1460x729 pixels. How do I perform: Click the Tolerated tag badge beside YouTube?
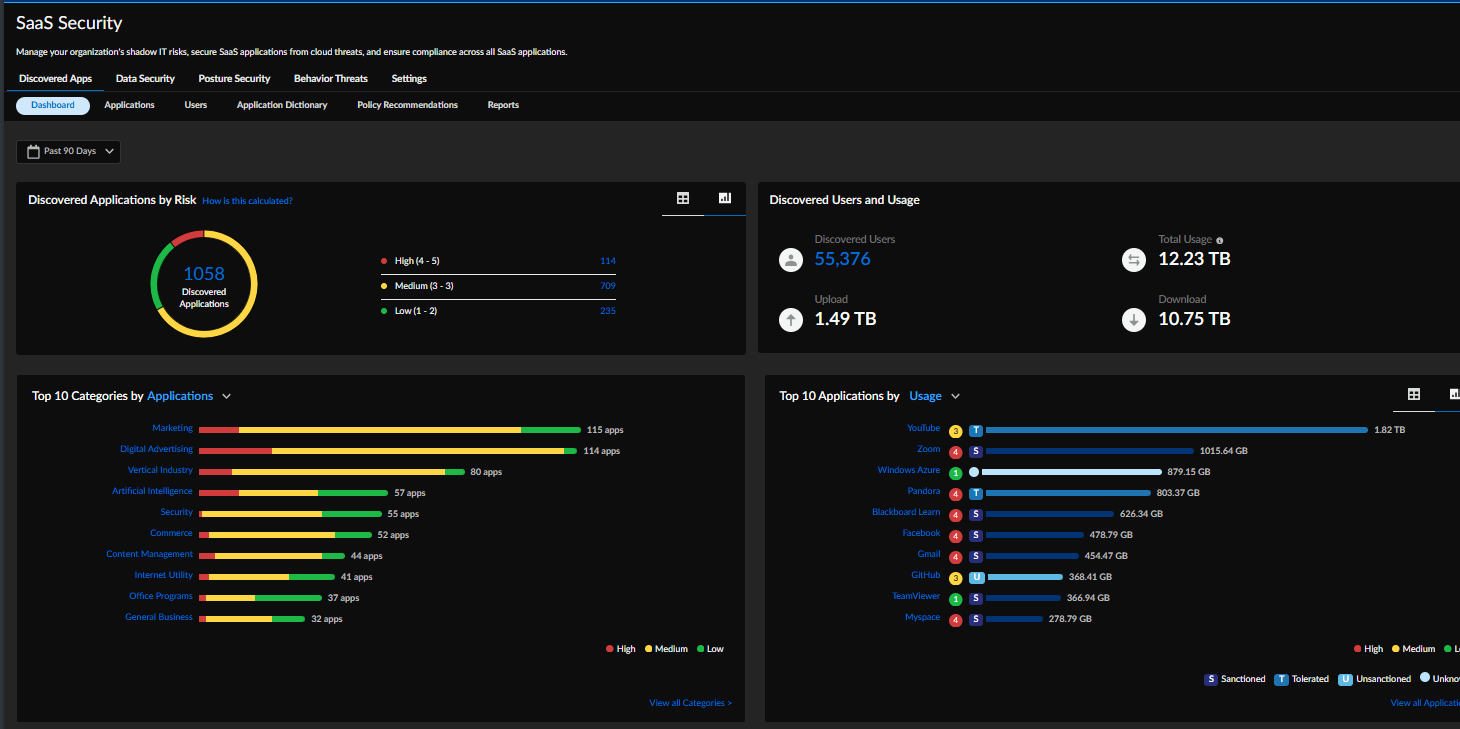click(x=976, y=430)
